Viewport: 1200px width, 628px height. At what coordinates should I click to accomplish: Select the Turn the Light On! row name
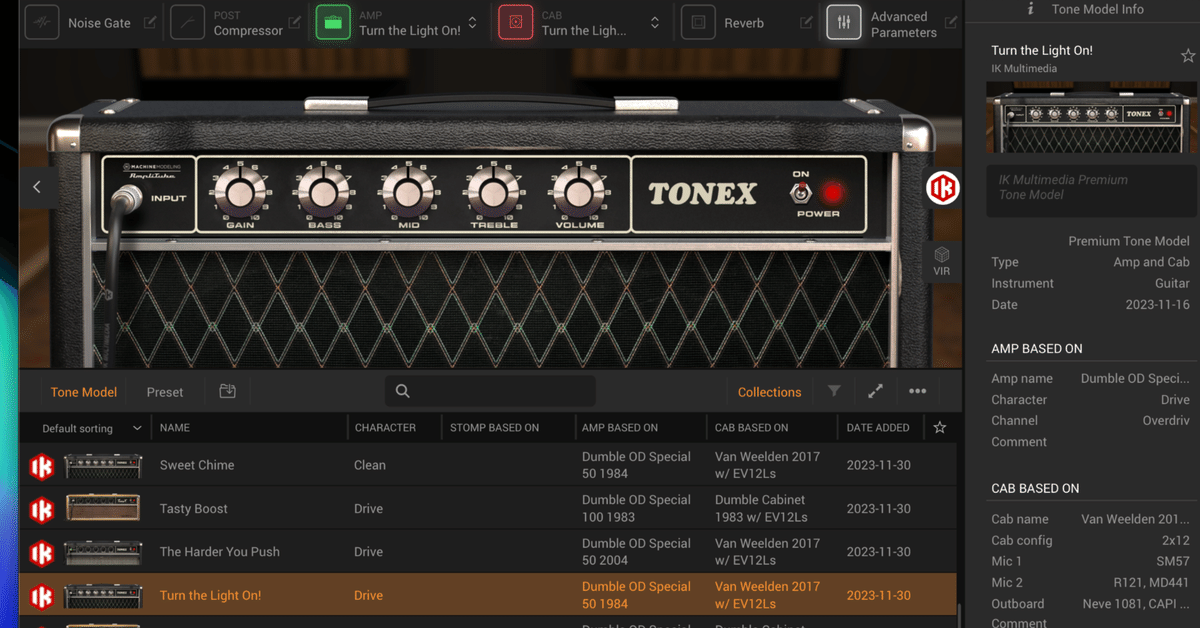point(210,596)
